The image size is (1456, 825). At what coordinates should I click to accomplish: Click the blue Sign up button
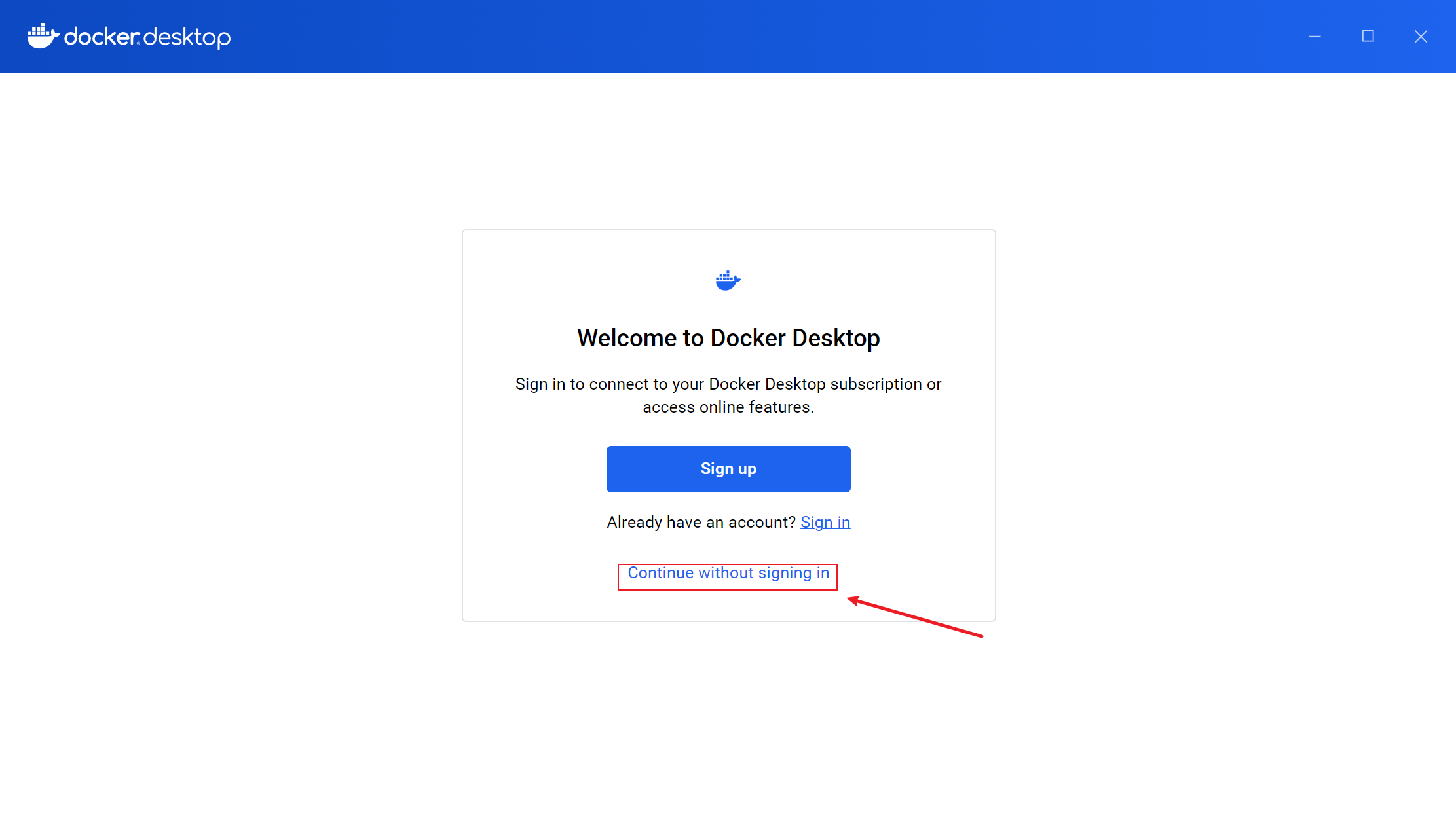pyautogui.click(x=728, y=469)
